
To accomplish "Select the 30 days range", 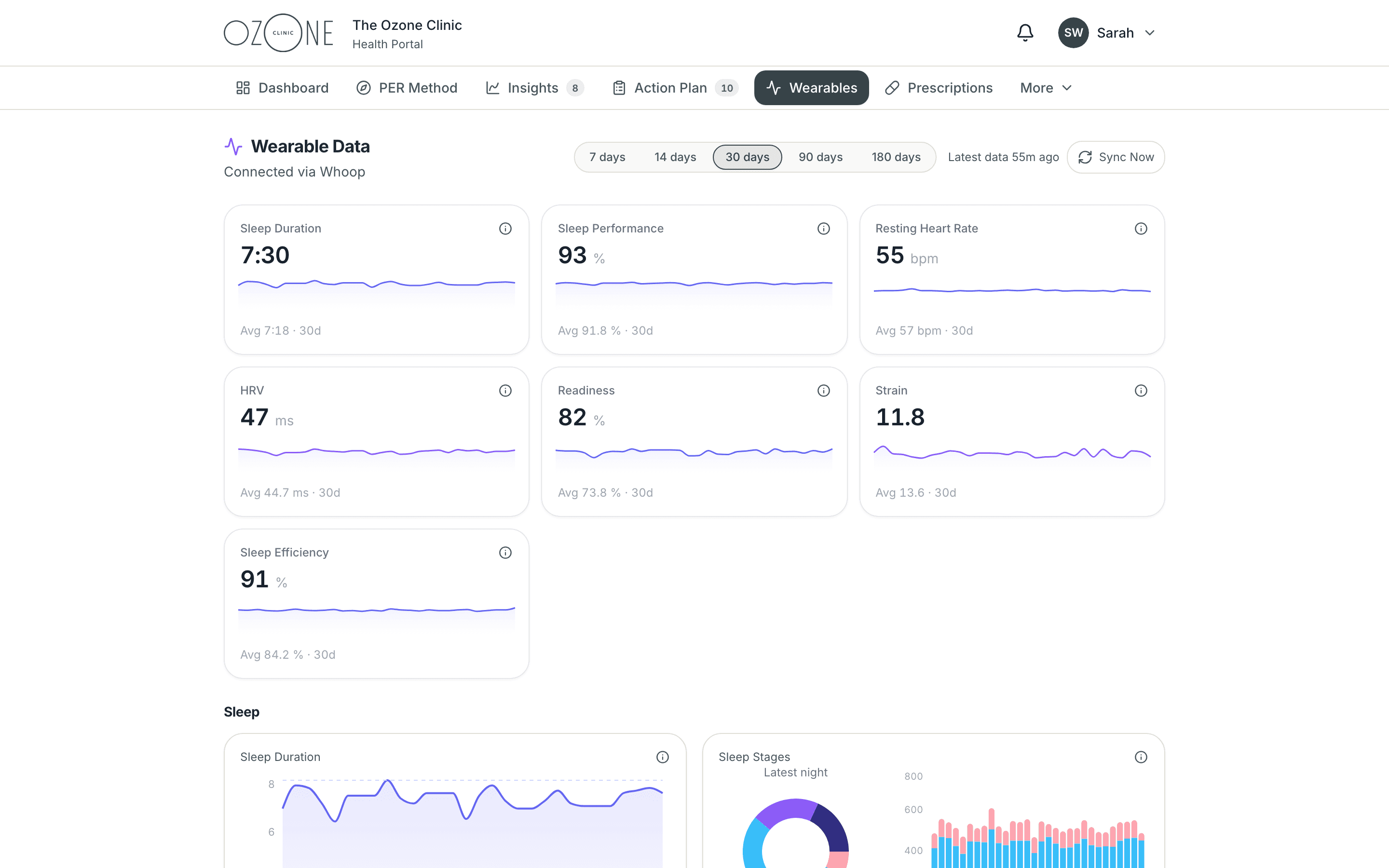I will (747, 157).
